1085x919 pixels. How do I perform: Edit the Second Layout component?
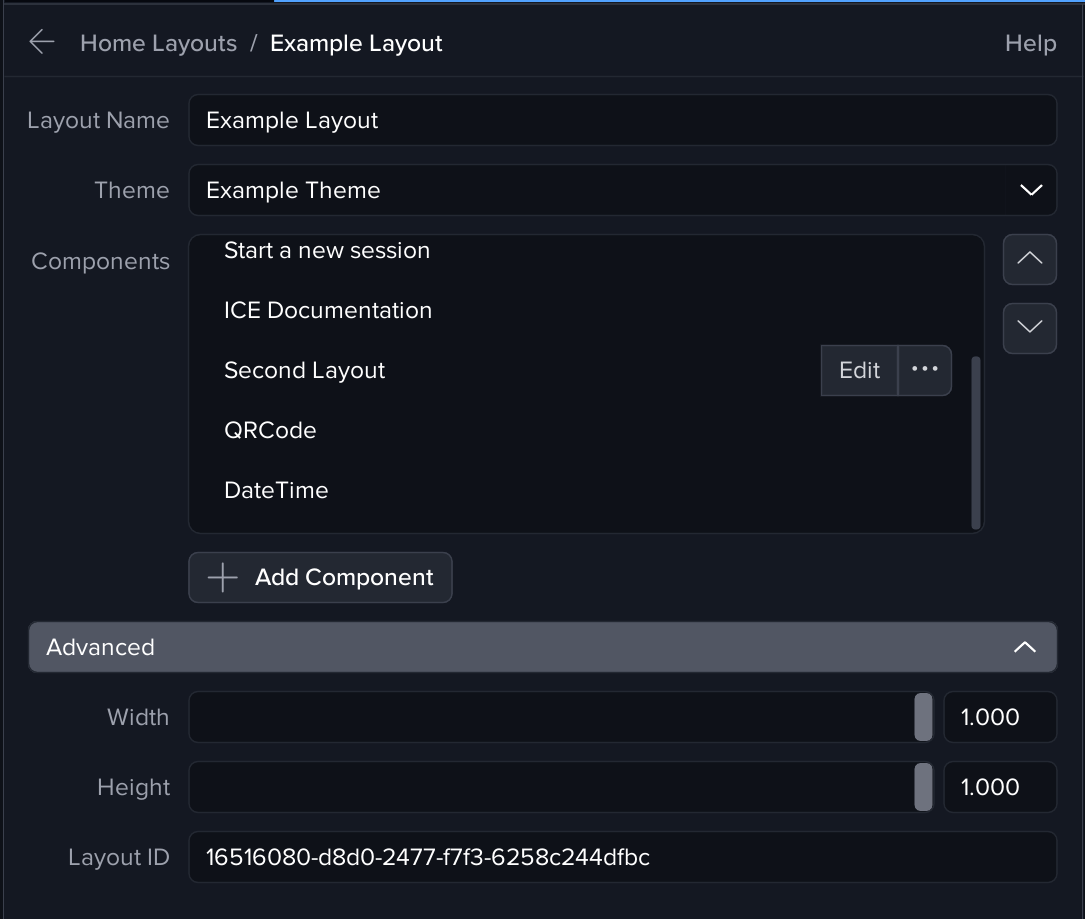[859, 370]
